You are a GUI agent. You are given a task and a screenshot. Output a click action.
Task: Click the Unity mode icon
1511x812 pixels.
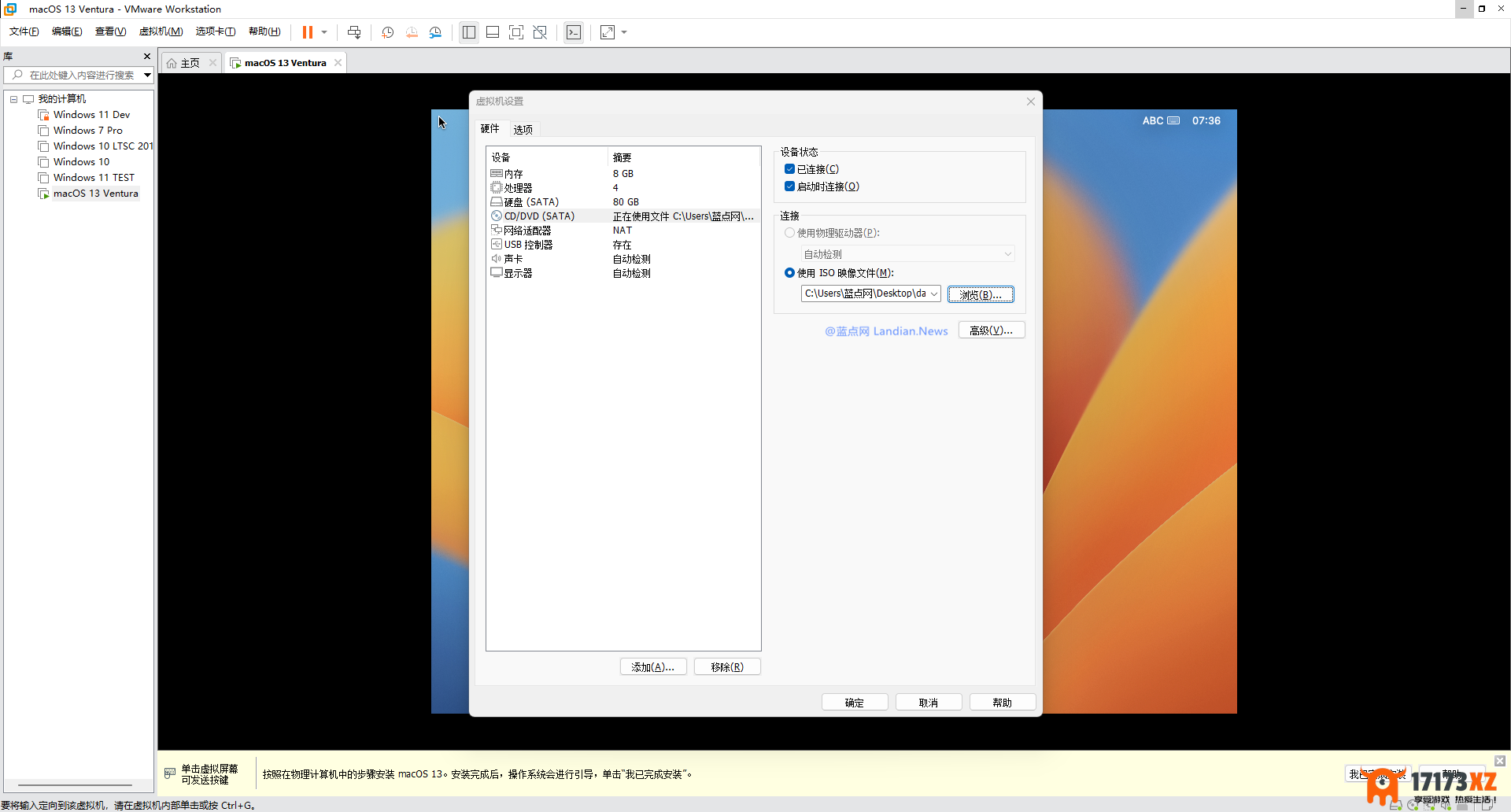point(540,32)
